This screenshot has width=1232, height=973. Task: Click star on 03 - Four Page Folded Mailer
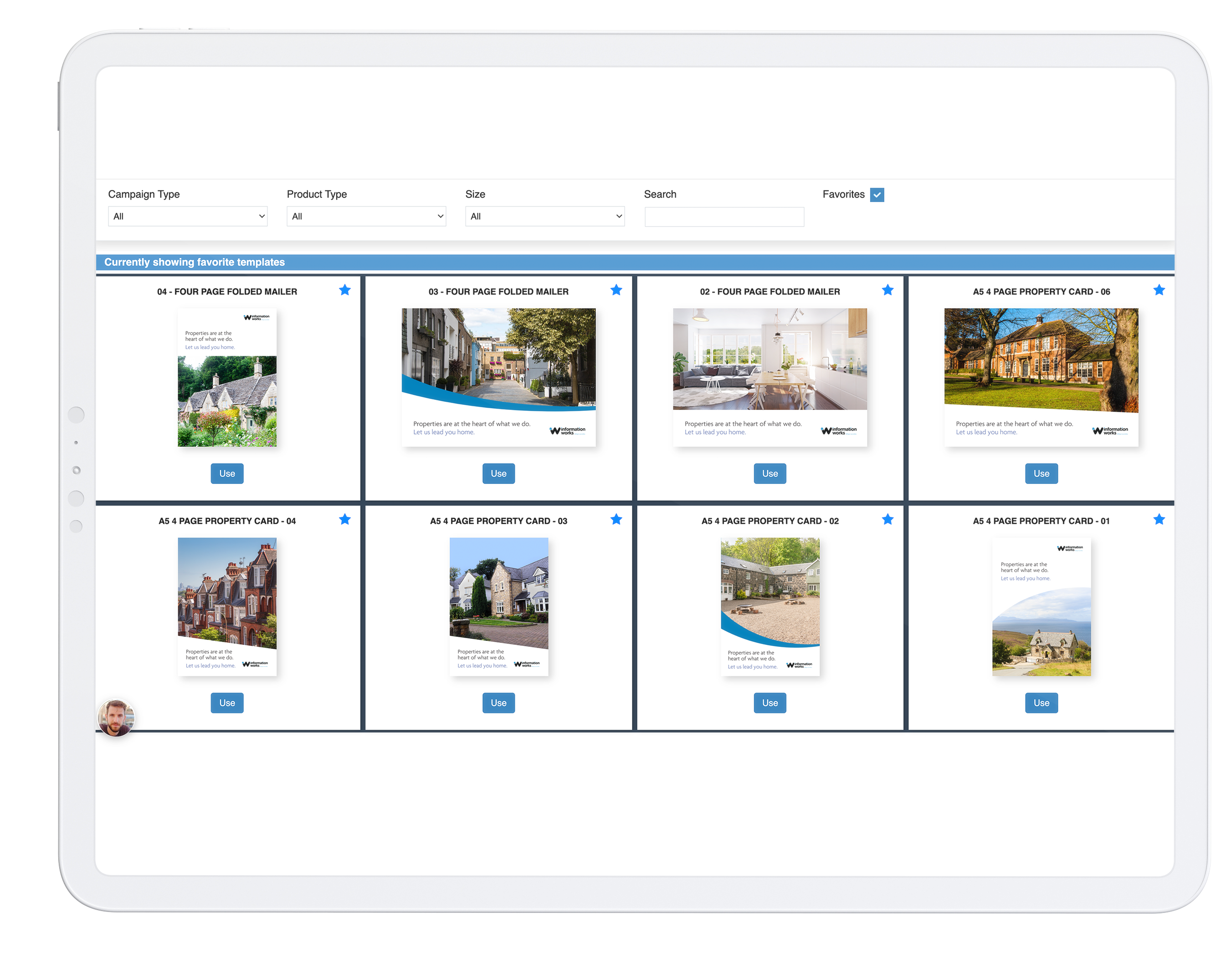(x=616, y=290)
